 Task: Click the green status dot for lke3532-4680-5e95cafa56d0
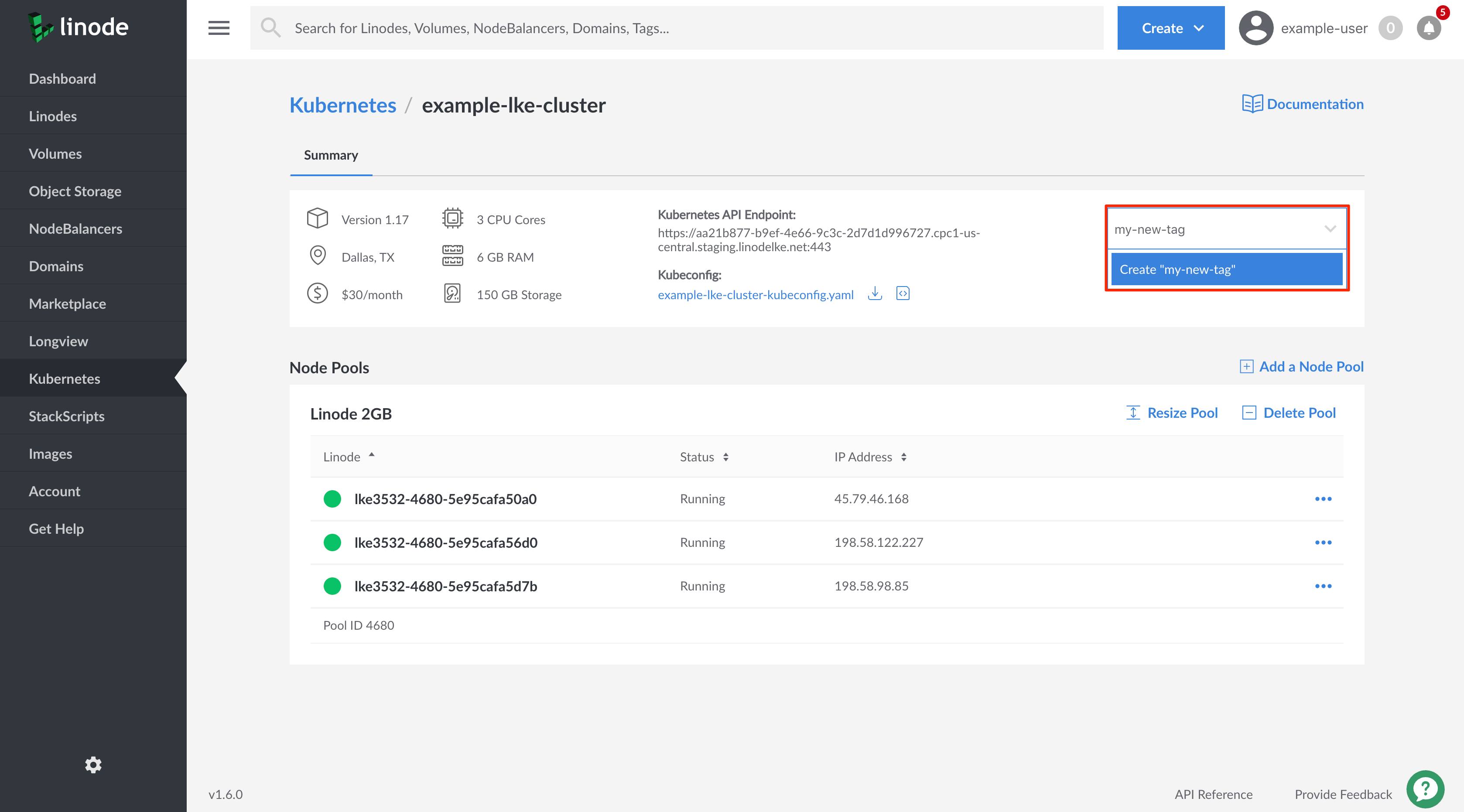[x=332, y=542]
